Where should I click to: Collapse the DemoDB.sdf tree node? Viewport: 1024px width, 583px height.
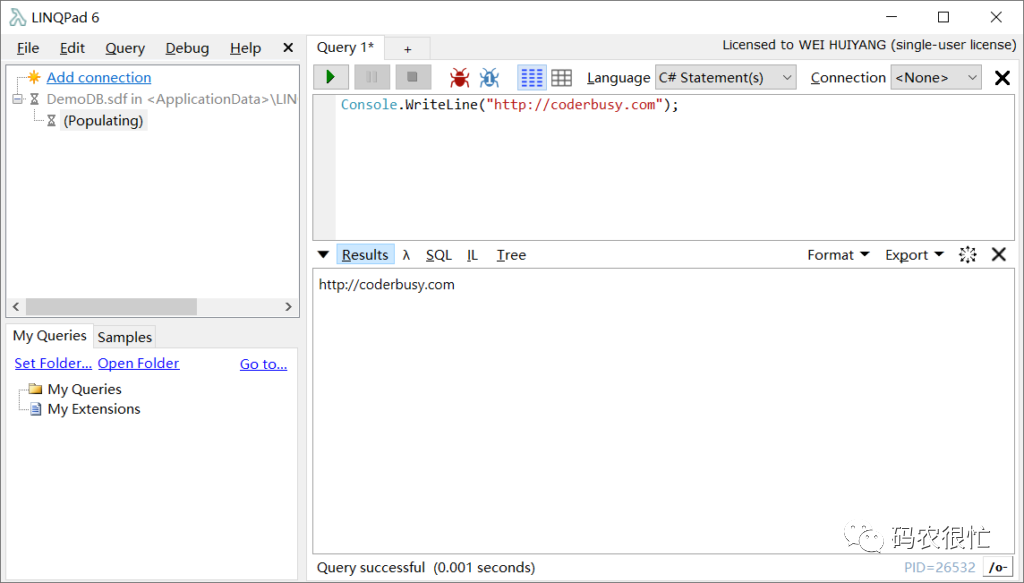18,99
